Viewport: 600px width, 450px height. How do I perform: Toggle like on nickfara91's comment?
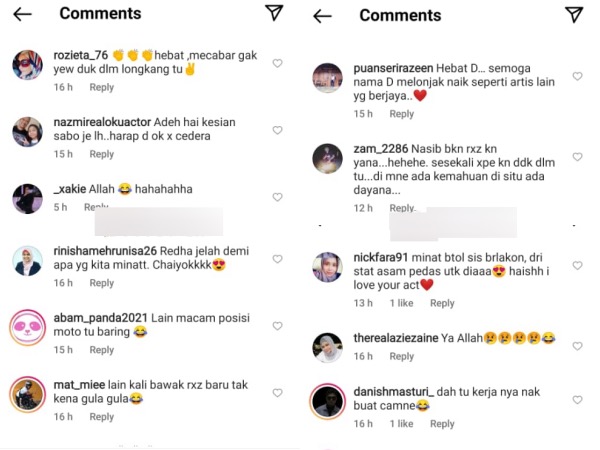tap(577, 265)
